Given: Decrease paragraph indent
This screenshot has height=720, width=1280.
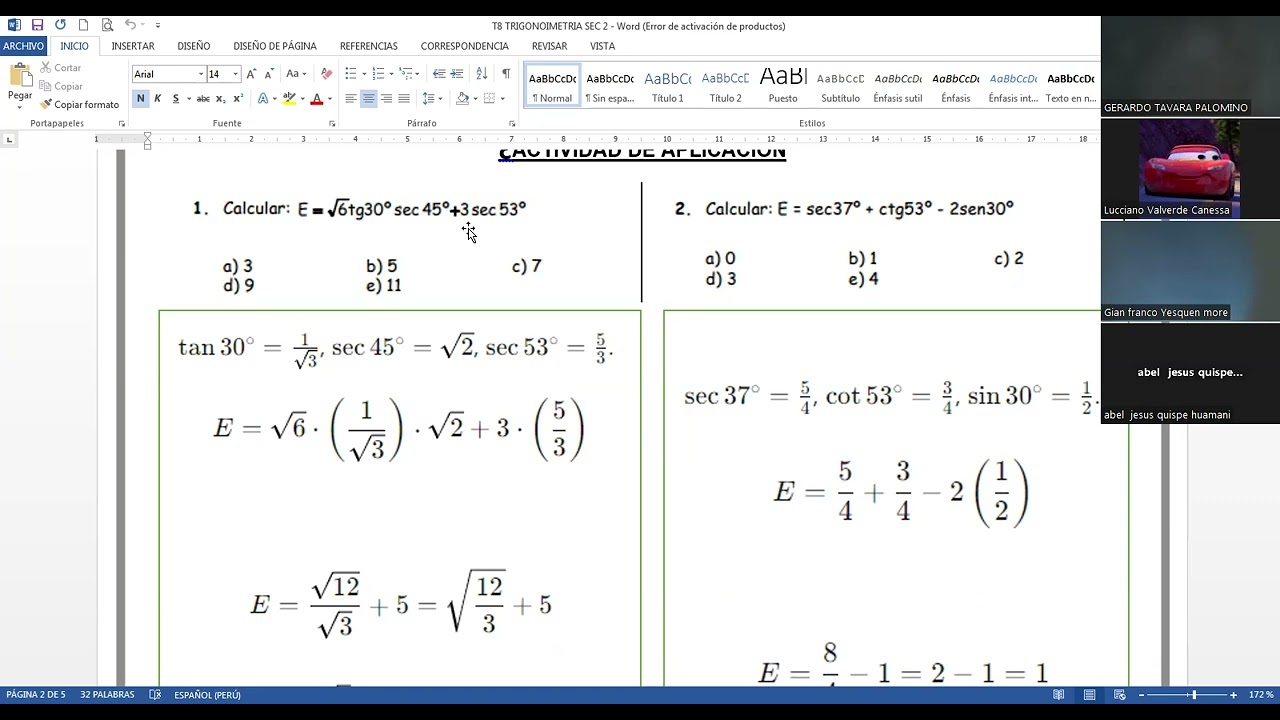Looking at the screenshot, I should click(439, 74).
